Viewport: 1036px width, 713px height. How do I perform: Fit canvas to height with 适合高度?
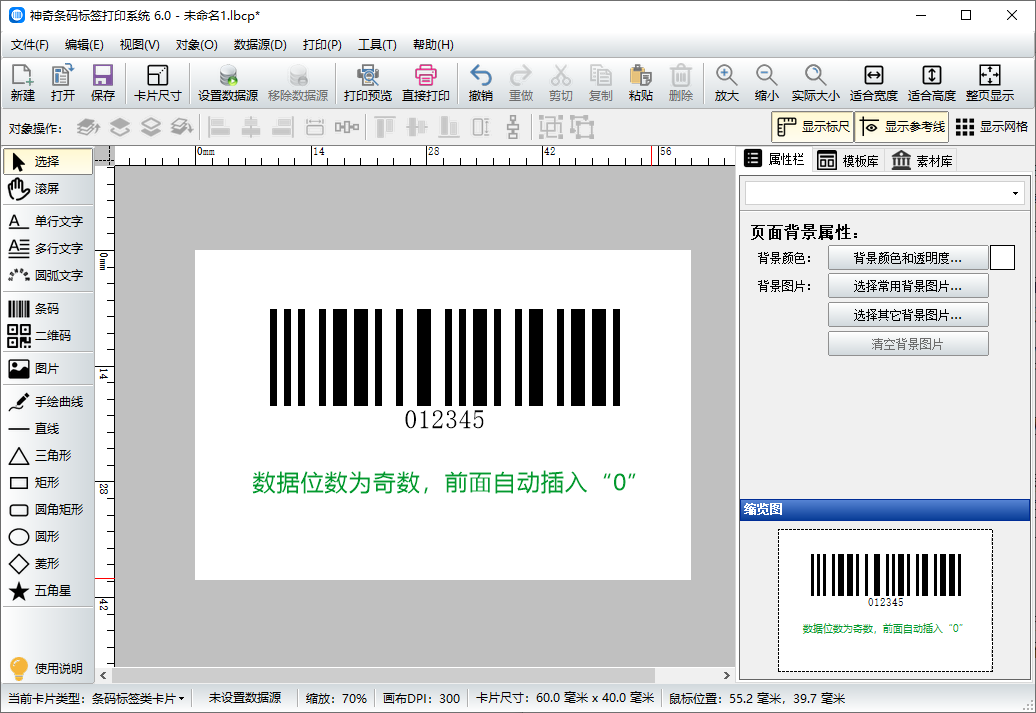click(932, 83)
